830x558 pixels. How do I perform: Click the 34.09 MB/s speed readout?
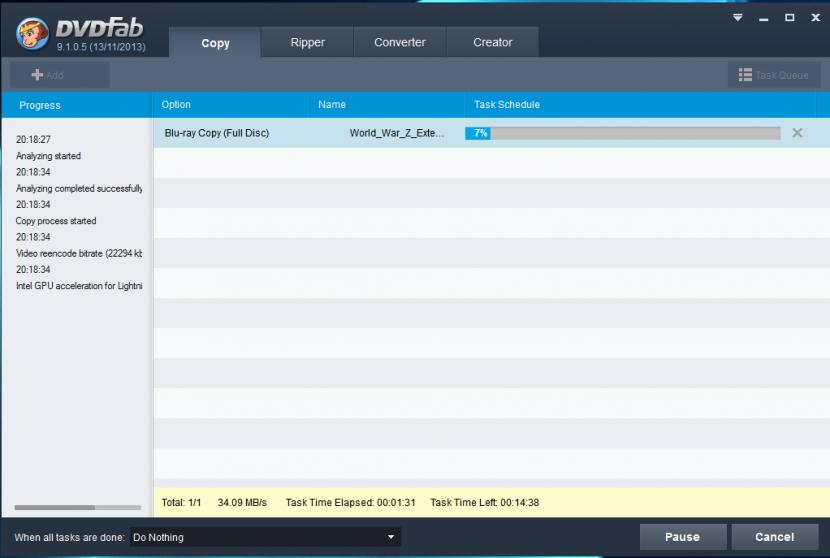point(242,502)
